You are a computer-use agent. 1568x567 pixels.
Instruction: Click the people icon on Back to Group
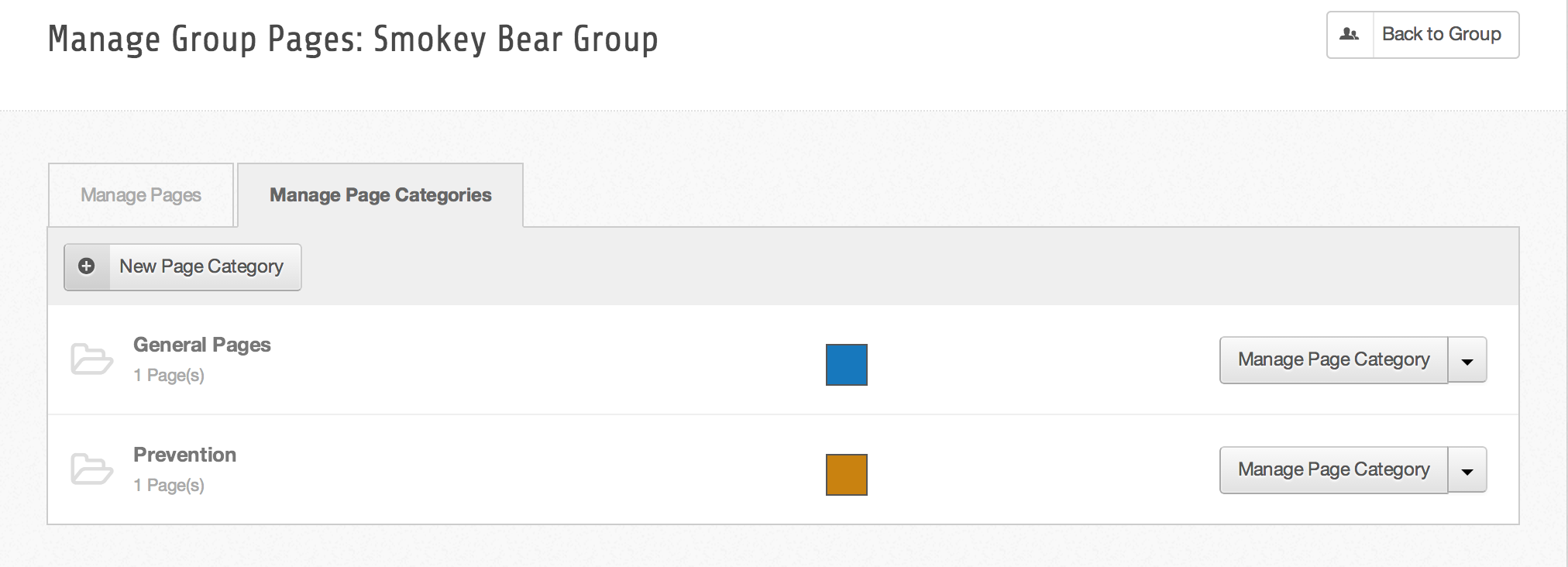pos(1350,35)
